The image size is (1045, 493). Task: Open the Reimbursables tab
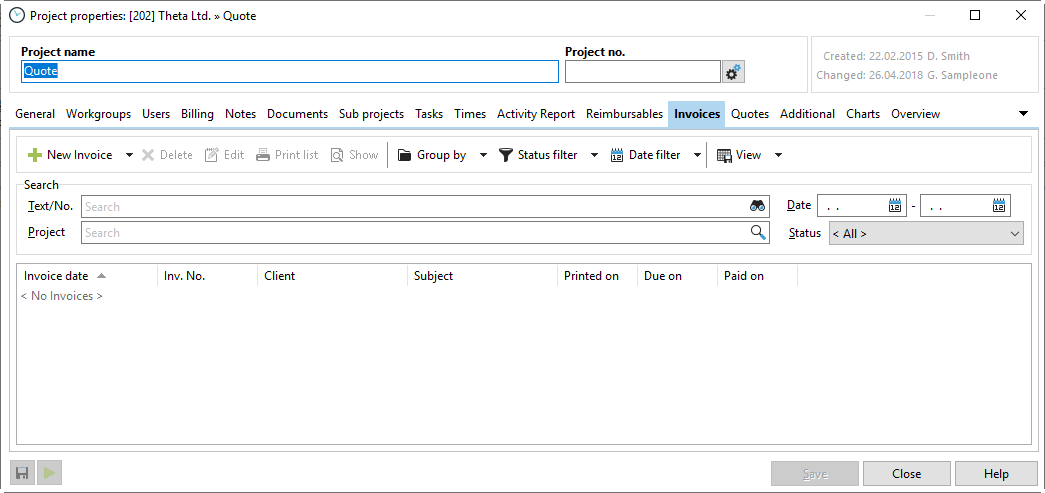pyautogui.click(x=624, y=114)
